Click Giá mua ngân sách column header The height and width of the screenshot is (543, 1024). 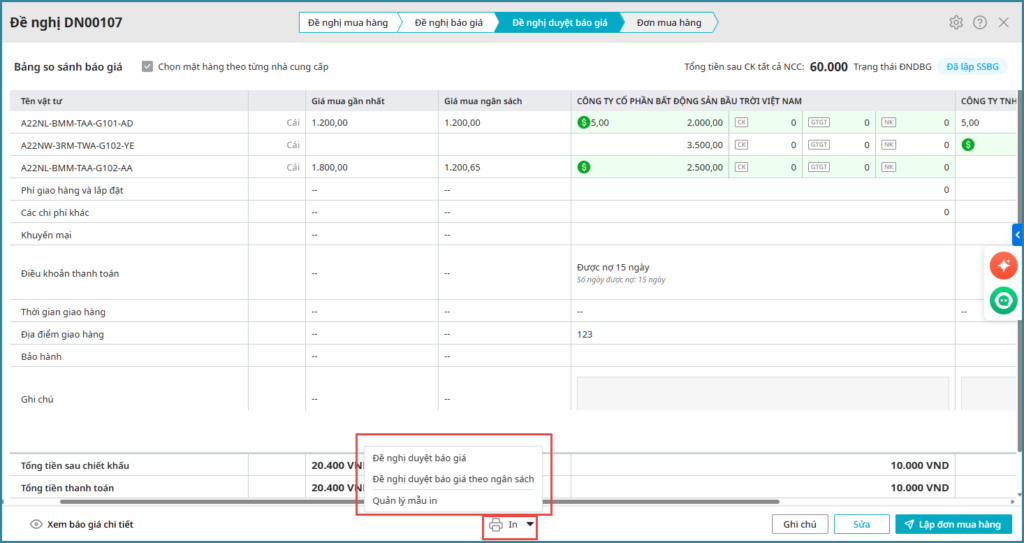pos(483,101)
